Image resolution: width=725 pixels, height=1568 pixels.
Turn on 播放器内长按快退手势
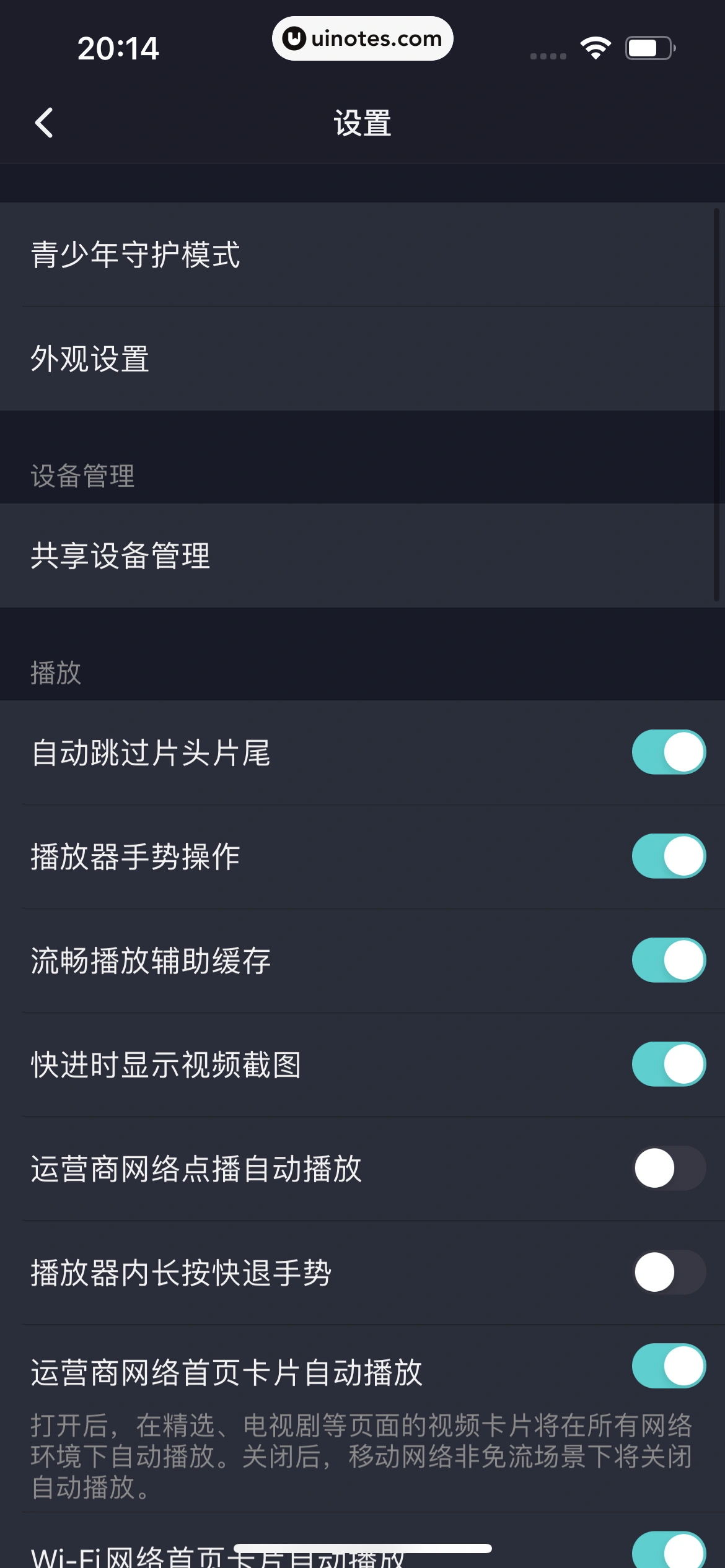pyautogui.click(x=669, y=1272)
